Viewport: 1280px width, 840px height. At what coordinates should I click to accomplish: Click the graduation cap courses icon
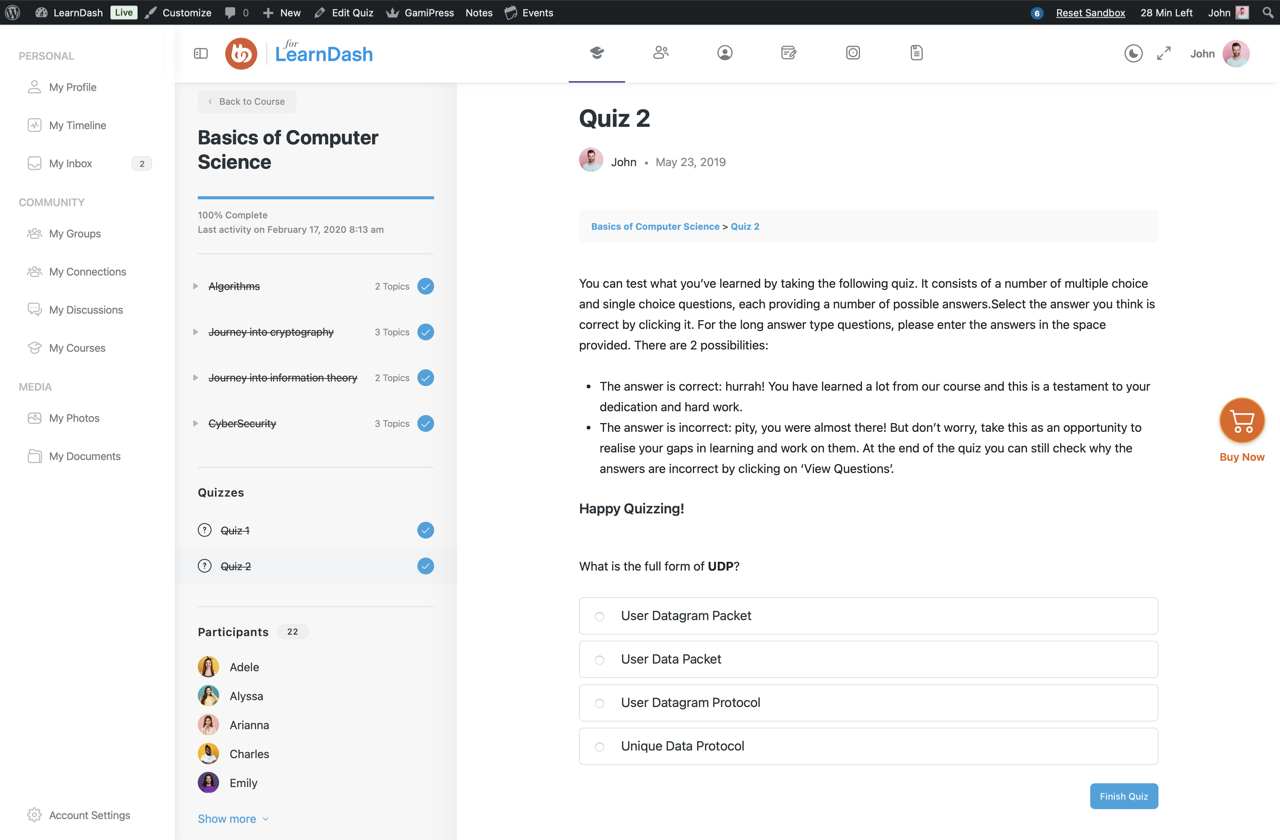597,53
